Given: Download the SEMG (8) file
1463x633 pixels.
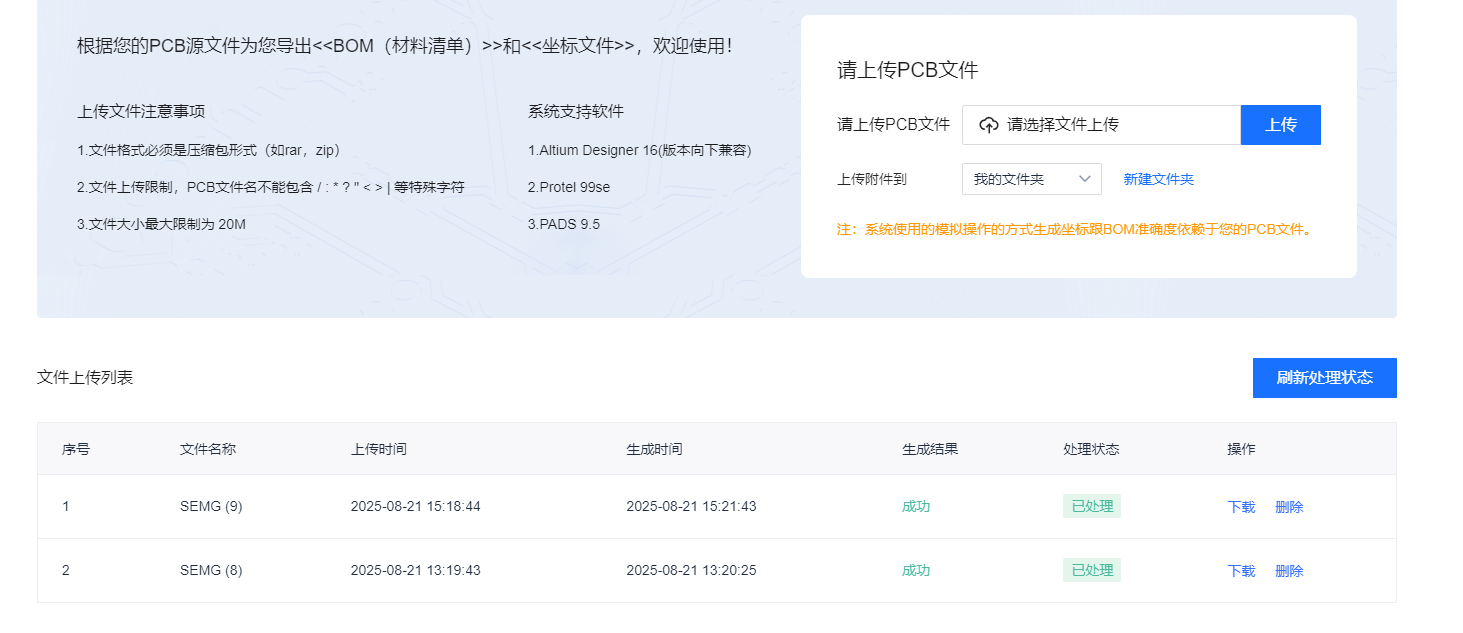Looking at the screenshot, I should [x=1241, y=571].
